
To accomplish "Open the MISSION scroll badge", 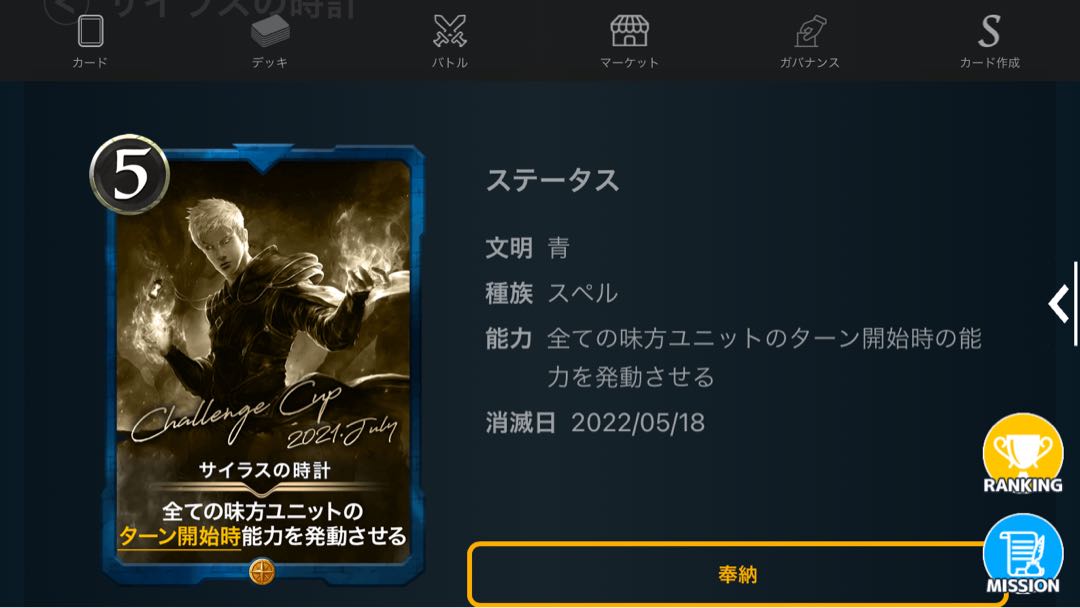I will [x=1023, y=554].
